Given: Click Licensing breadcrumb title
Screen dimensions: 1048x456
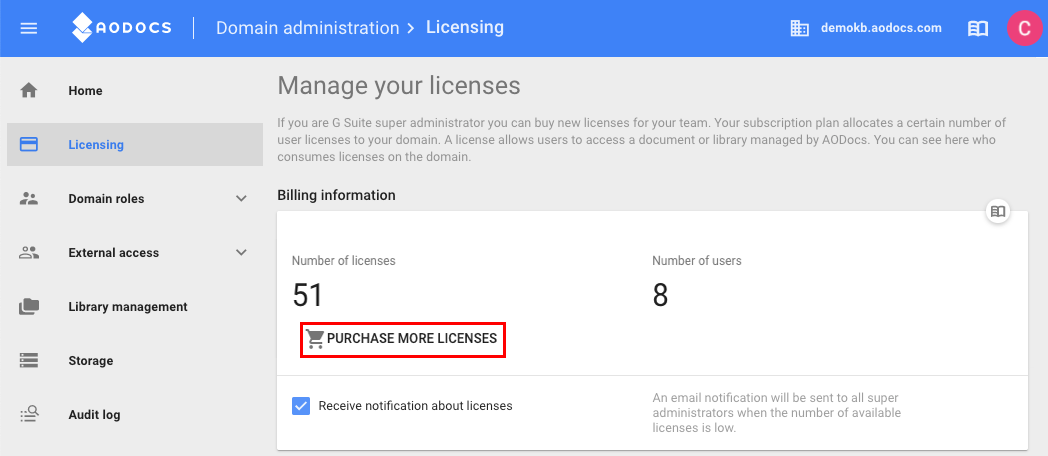Looking at the screenshot, I should 465,27.
